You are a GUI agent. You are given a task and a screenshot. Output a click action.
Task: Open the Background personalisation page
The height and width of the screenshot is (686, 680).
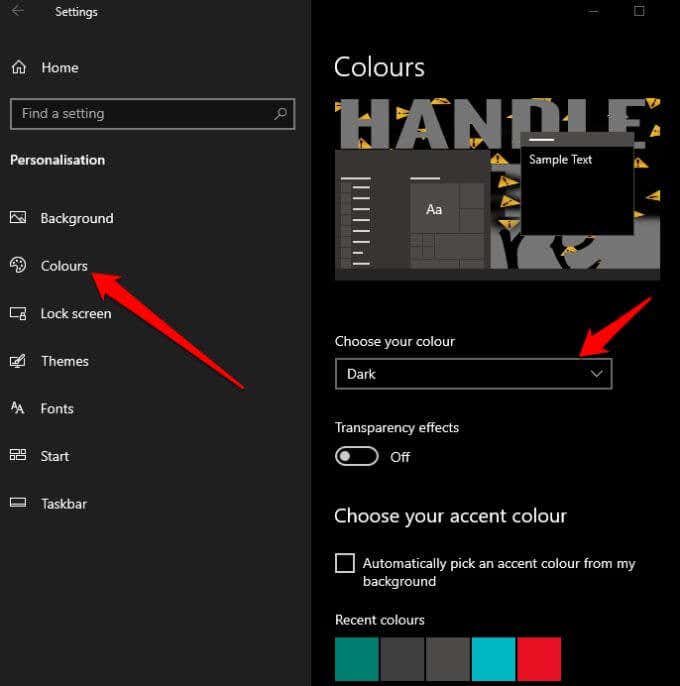pos(77,218)
